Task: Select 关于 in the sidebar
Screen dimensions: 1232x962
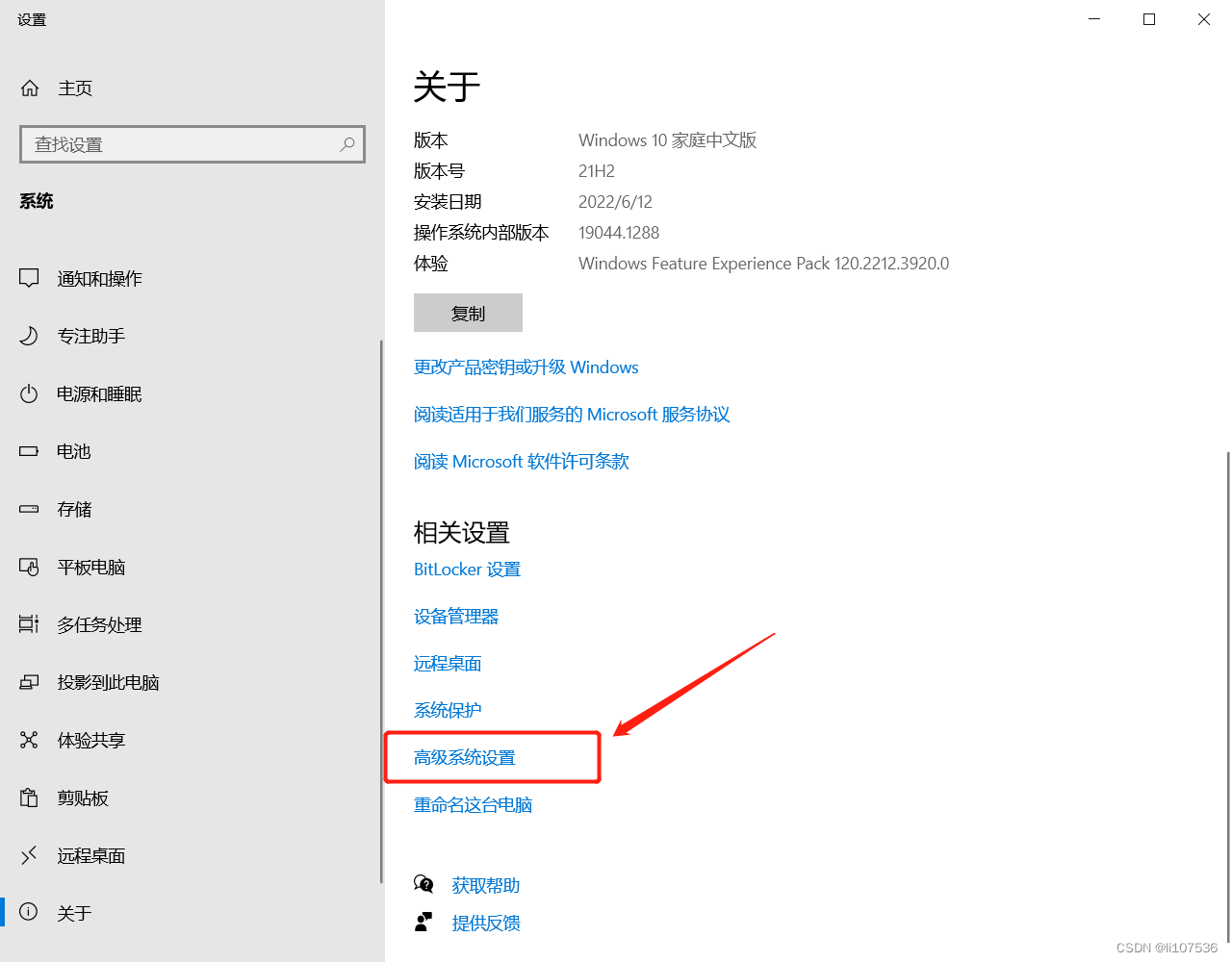Action: pyautogui.click(x=191, y=912)
